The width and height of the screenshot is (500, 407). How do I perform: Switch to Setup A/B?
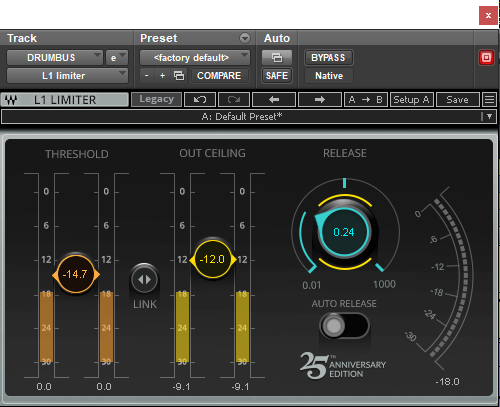[x=412, y=100]
